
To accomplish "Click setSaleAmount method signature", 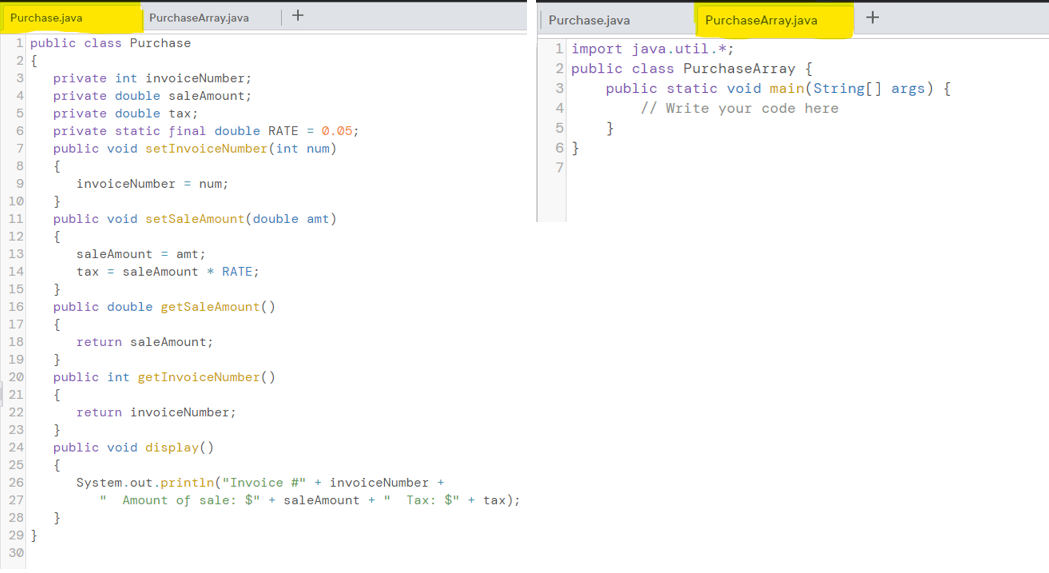I will click(195, 219).
